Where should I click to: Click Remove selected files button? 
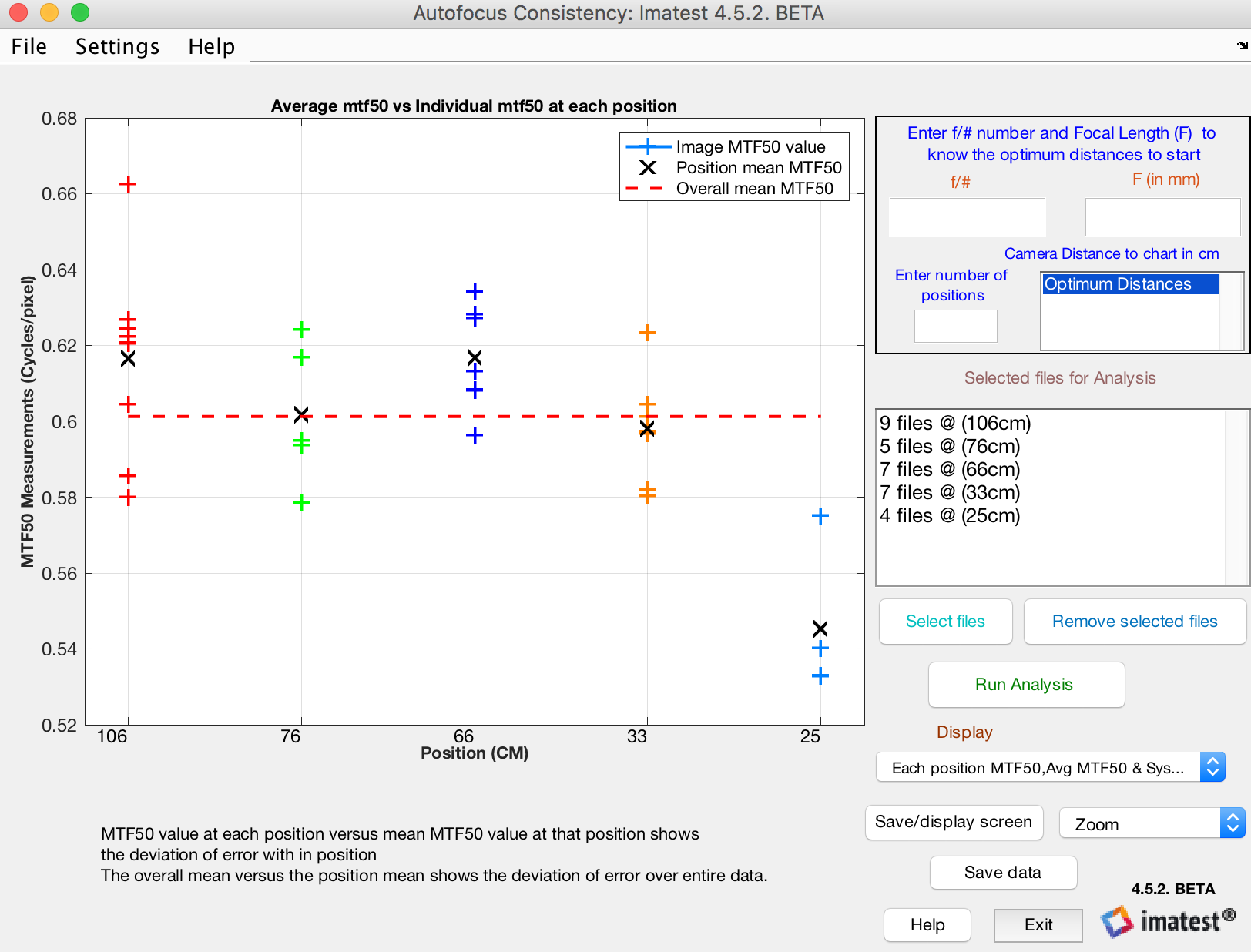pyautogui.click(x=1135, y=622)
